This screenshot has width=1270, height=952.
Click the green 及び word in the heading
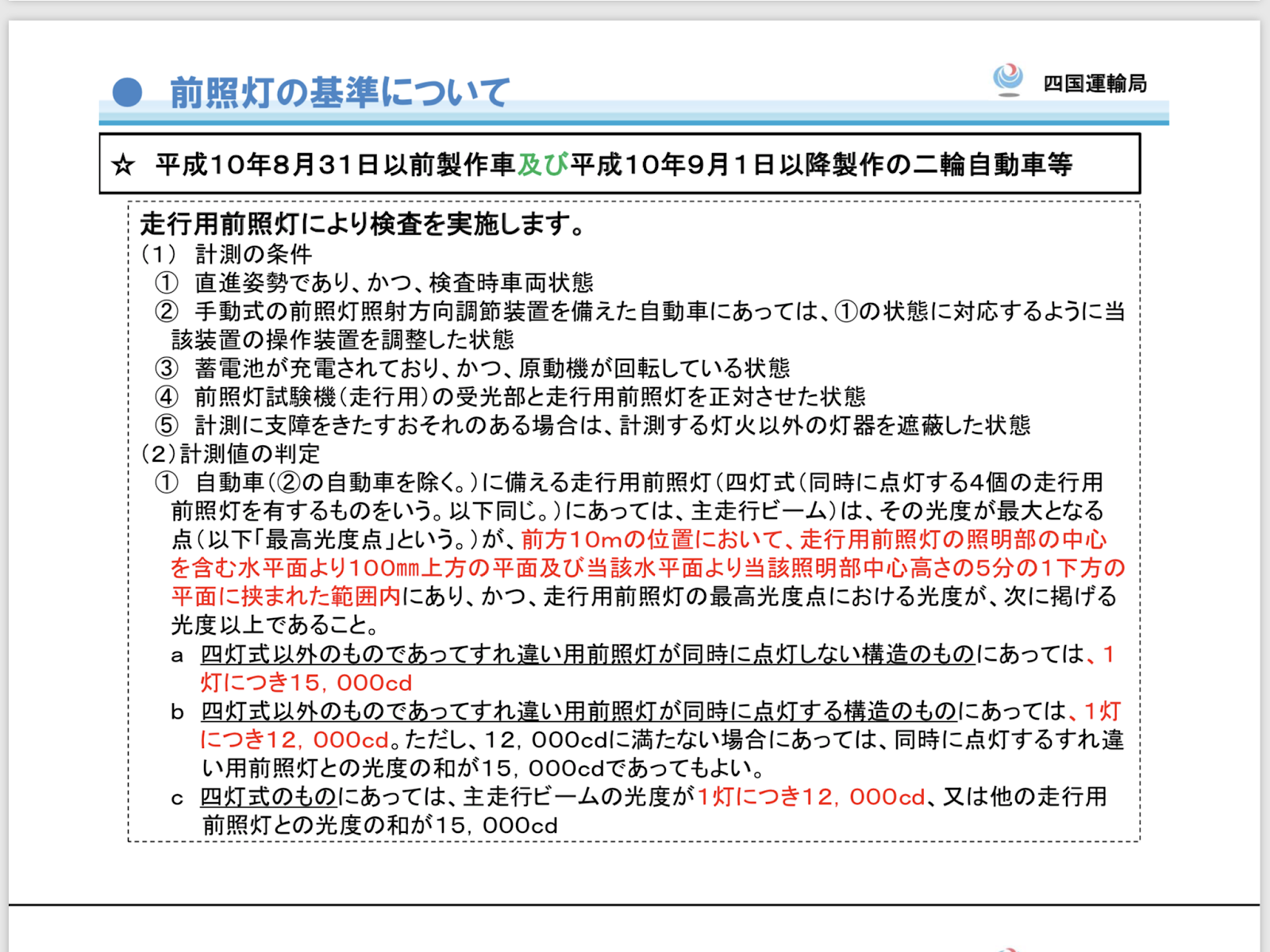point(544,164)
